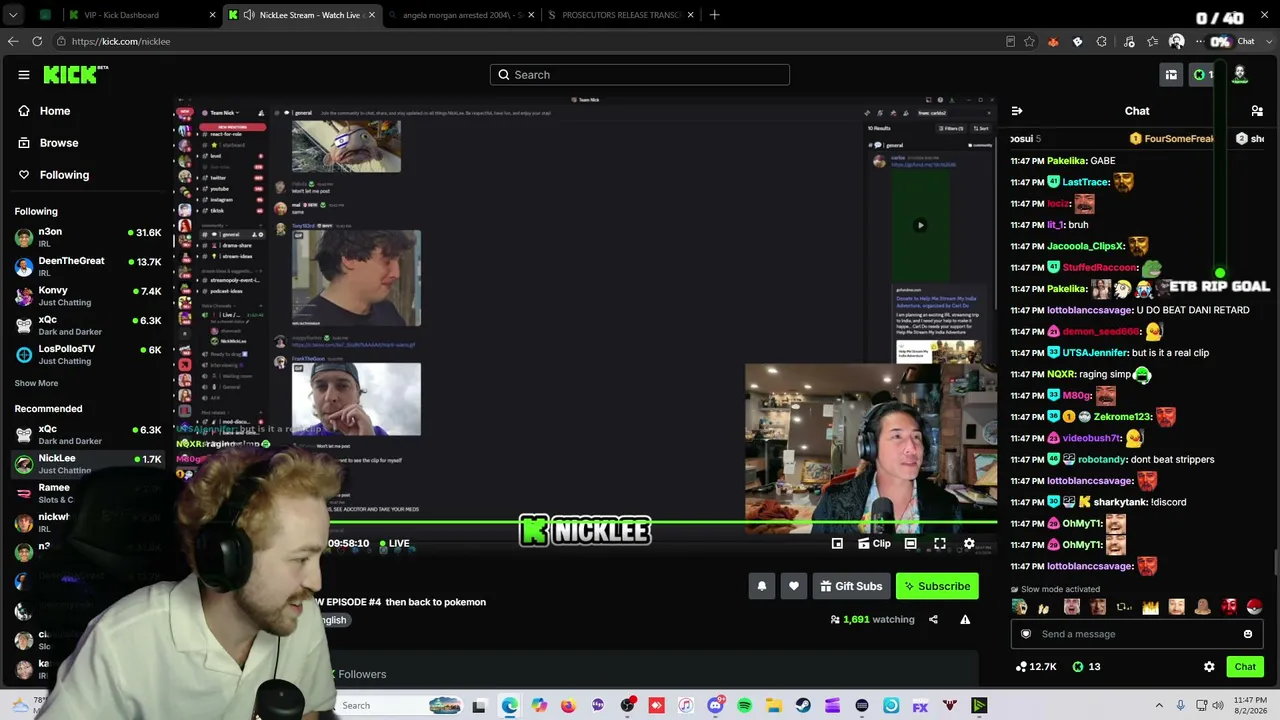1280x720 pixels.
Task: Switch to VIP - Kick Dashboard tab
Action: (x=142, y=15)
